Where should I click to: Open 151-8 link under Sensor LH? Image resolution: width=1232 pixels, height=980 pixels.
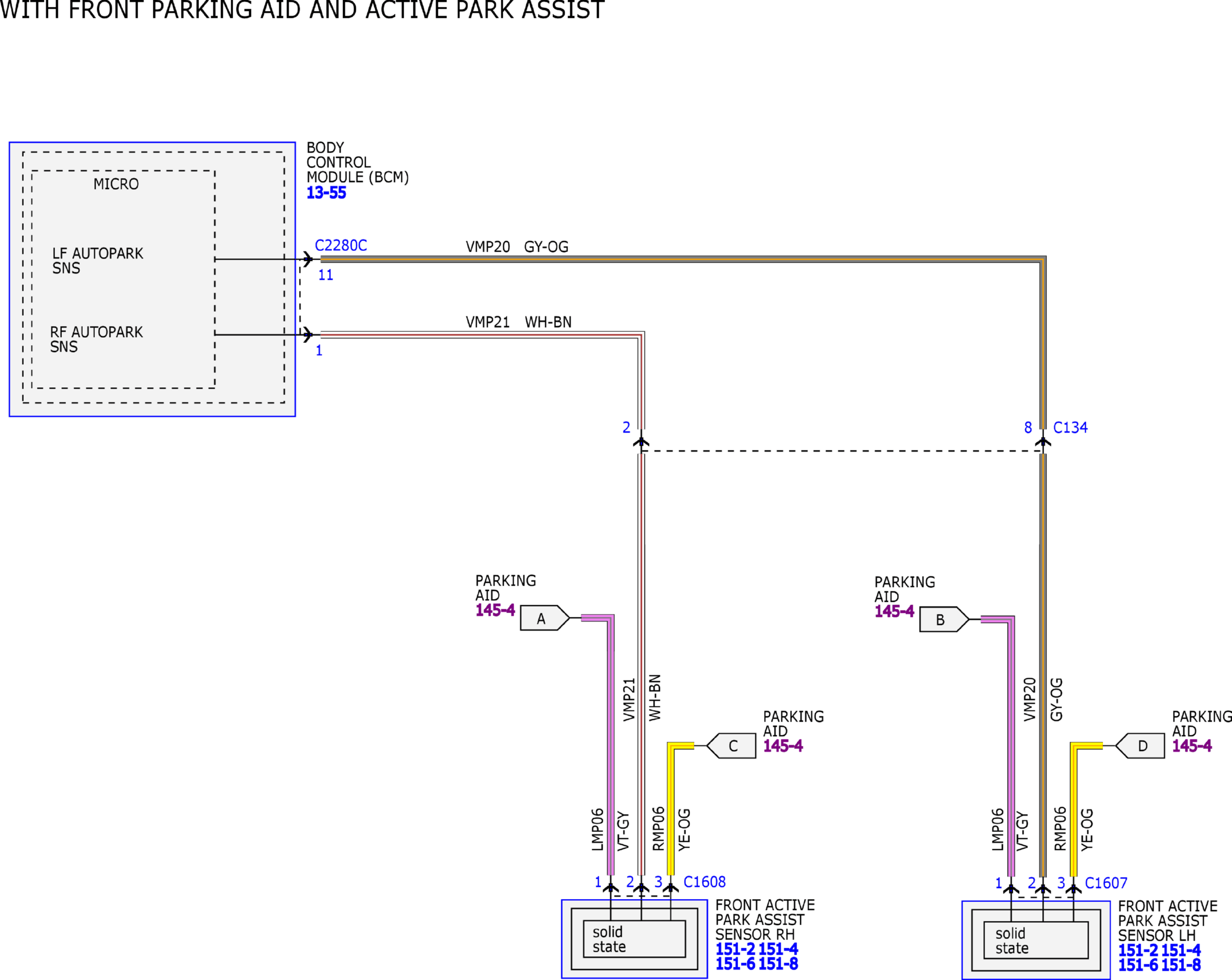click(1181, 965)
